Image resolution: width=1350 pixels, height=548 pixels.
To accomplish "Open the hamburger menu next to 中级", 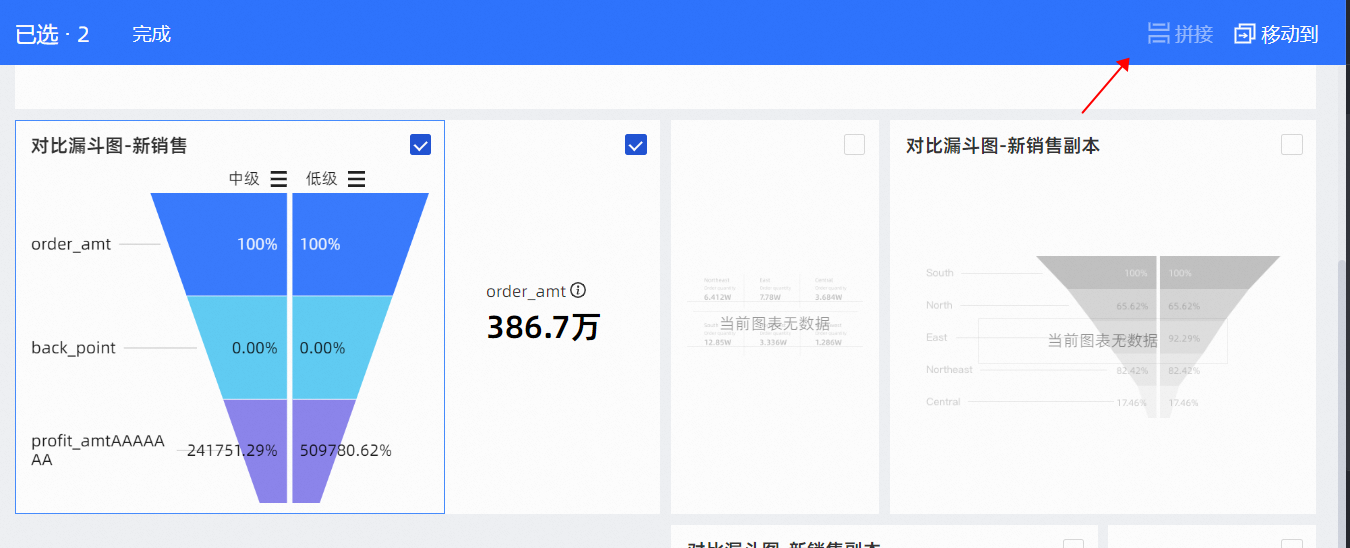I will [x=279, y=179].
